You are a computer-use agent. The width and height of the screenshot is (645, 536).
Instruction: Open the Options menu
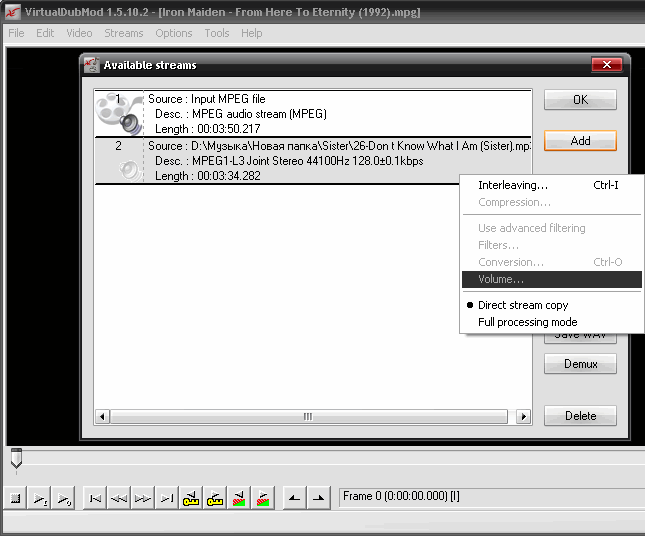pyautogui.click(x=174, y=33)
